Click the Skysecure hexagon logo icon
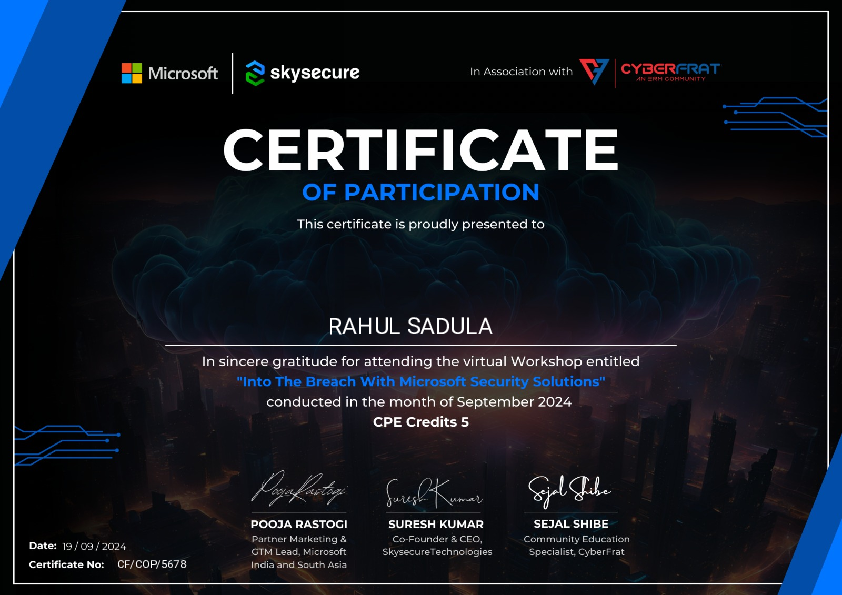This screenshot has height=595, width=842. click(256, 73)
